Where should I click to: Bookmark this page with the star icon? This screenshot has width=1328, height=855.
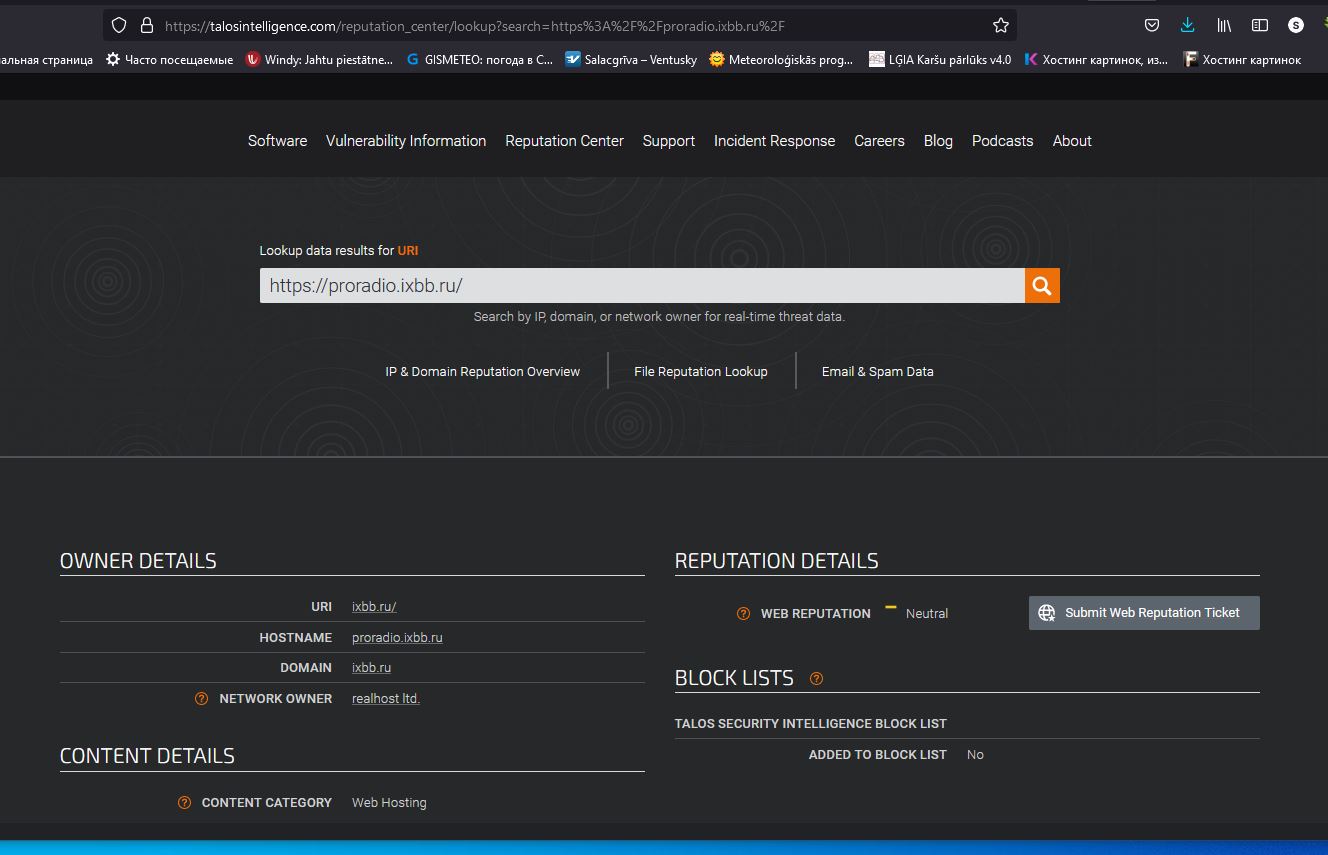pyautogui.click(x=1000, y=26)
